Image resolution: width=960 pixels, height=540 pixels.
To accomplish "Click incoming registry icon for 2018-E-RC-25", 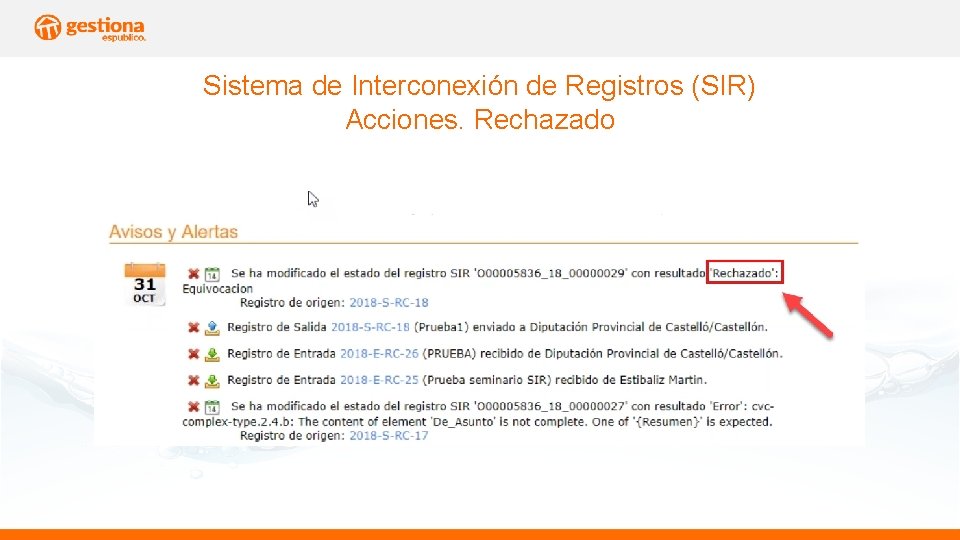I will [212, 381].
